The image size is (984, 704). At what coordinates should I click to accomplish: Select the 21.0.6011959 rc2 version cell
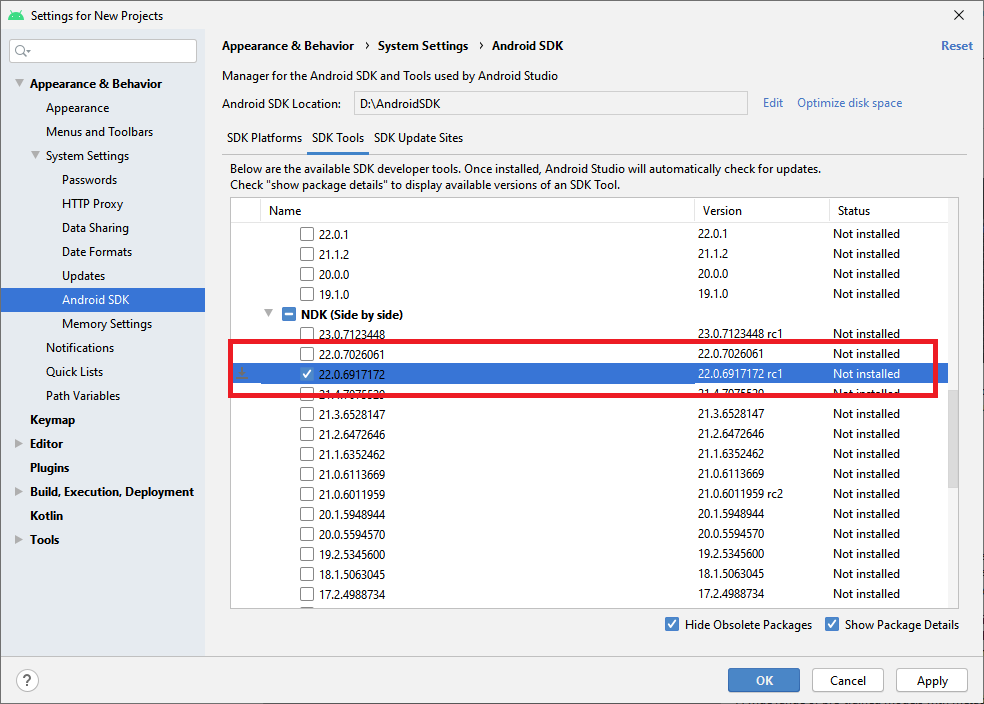[740, 494]
